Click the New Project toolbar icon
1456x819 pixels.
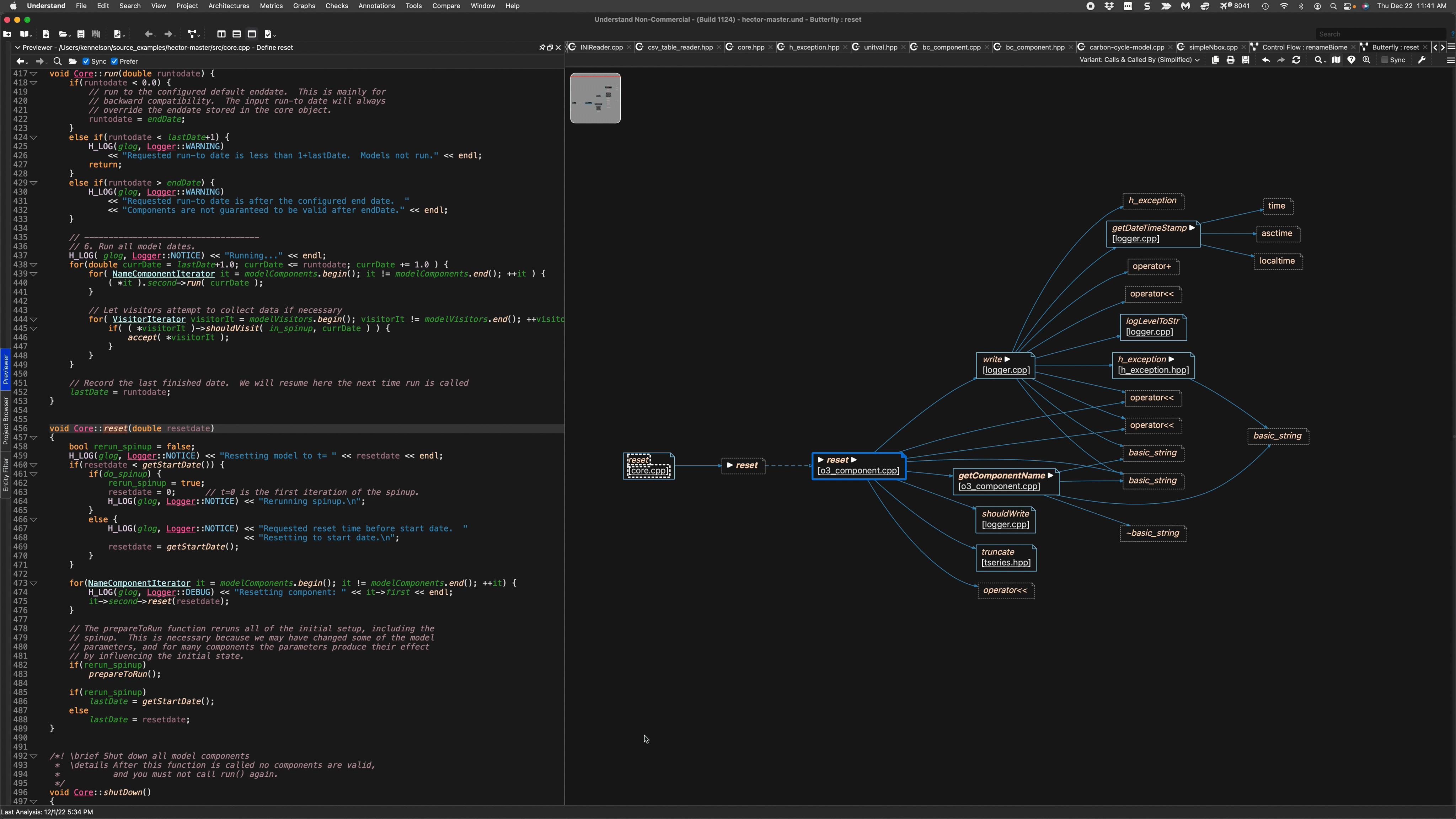click(7, 34)
